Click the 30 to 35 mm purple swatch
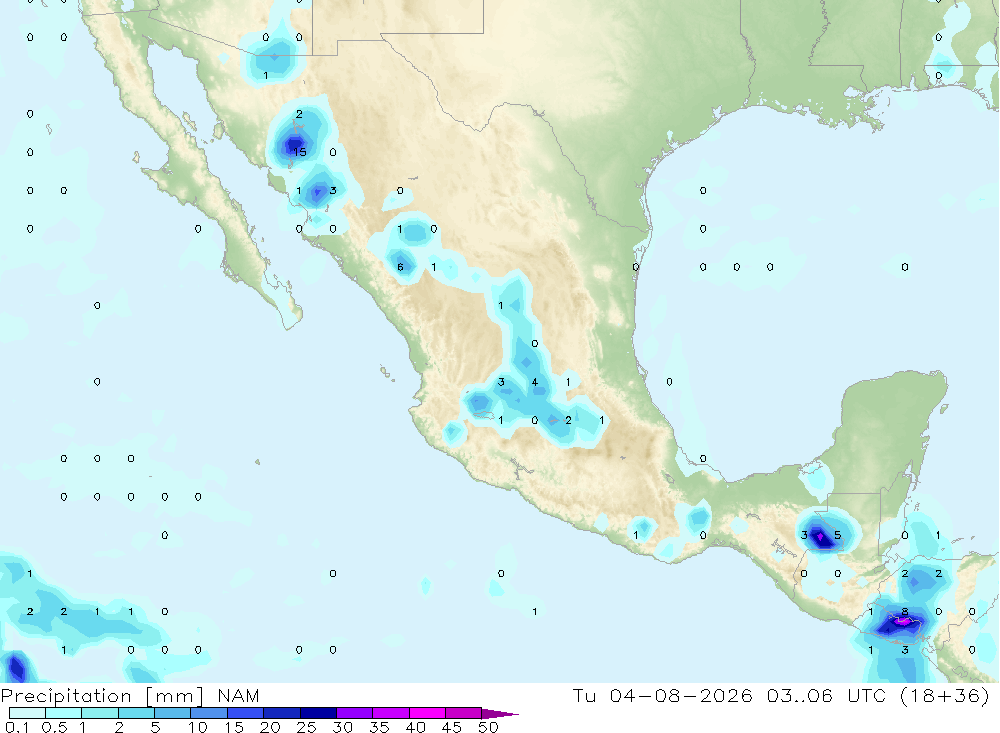This screenshot has height=733, width=1000. [x=355, y=713]
